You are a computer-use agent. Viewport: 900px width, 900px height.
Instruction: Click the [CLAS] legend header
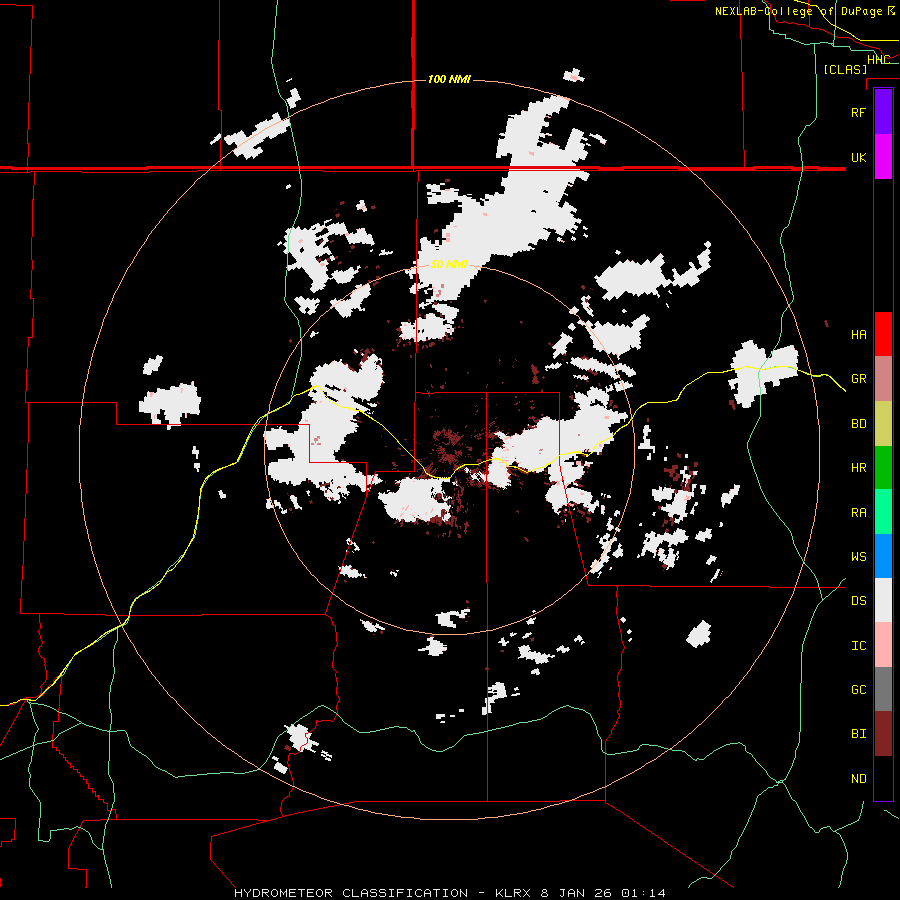click(x=845, y=69)
